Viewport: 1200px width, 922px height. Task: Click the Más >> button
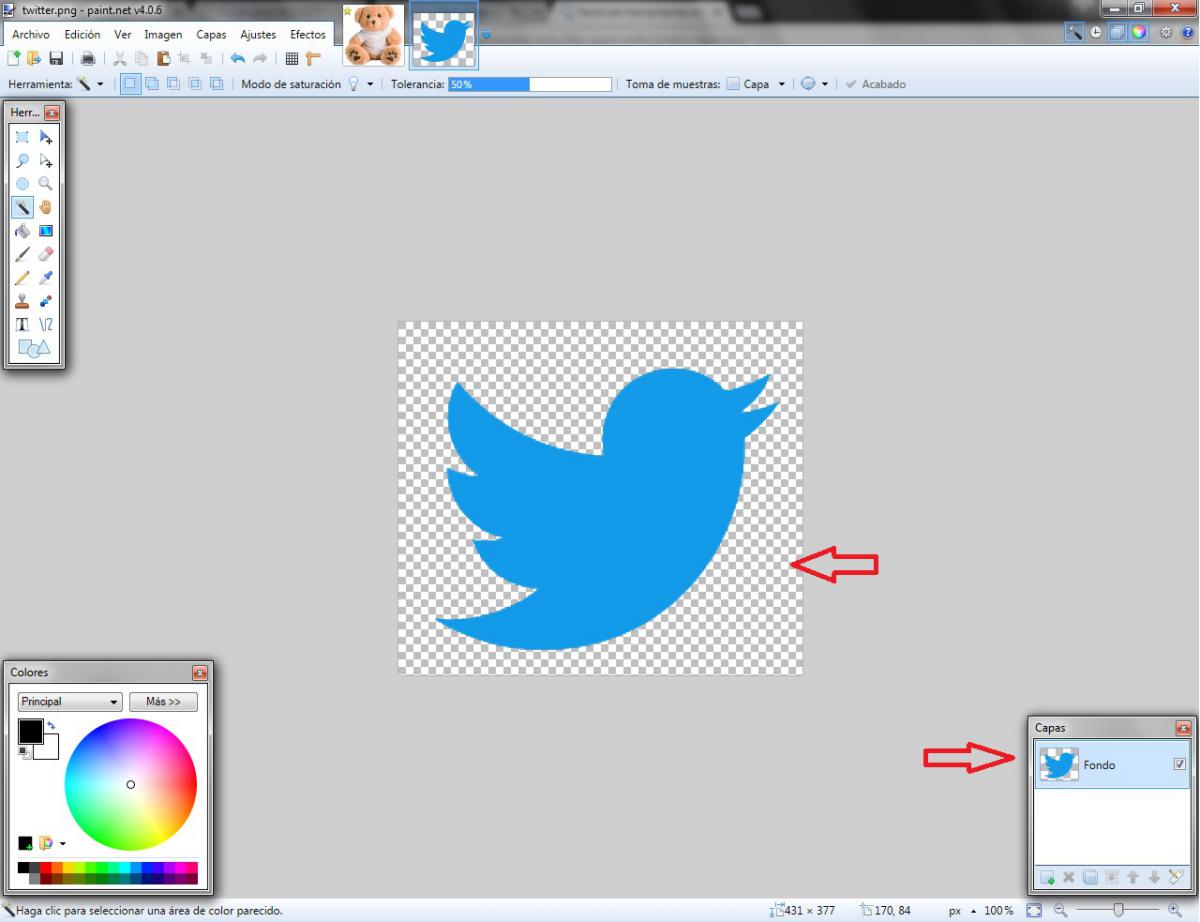pyautogui.click(x=163, y=702)
